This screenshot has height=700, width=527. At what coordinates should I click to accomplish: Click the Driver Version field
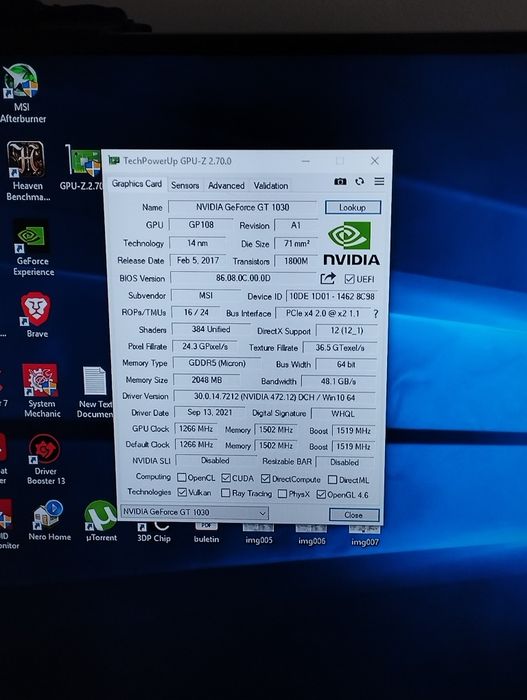tap(275, 396)
